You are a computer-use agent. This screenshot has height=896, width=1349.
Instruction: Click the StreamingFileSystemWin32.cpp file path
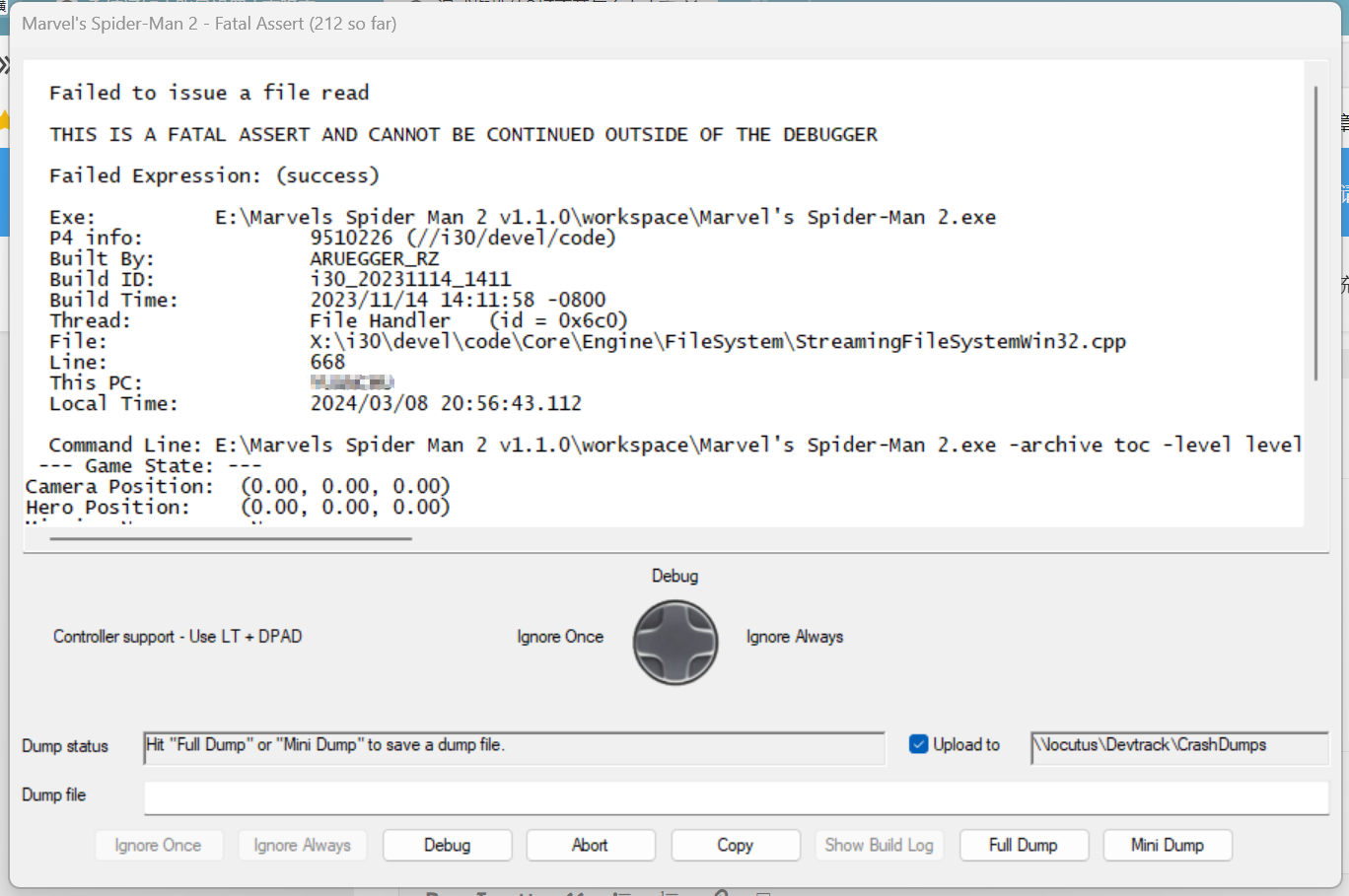point(718,341)
